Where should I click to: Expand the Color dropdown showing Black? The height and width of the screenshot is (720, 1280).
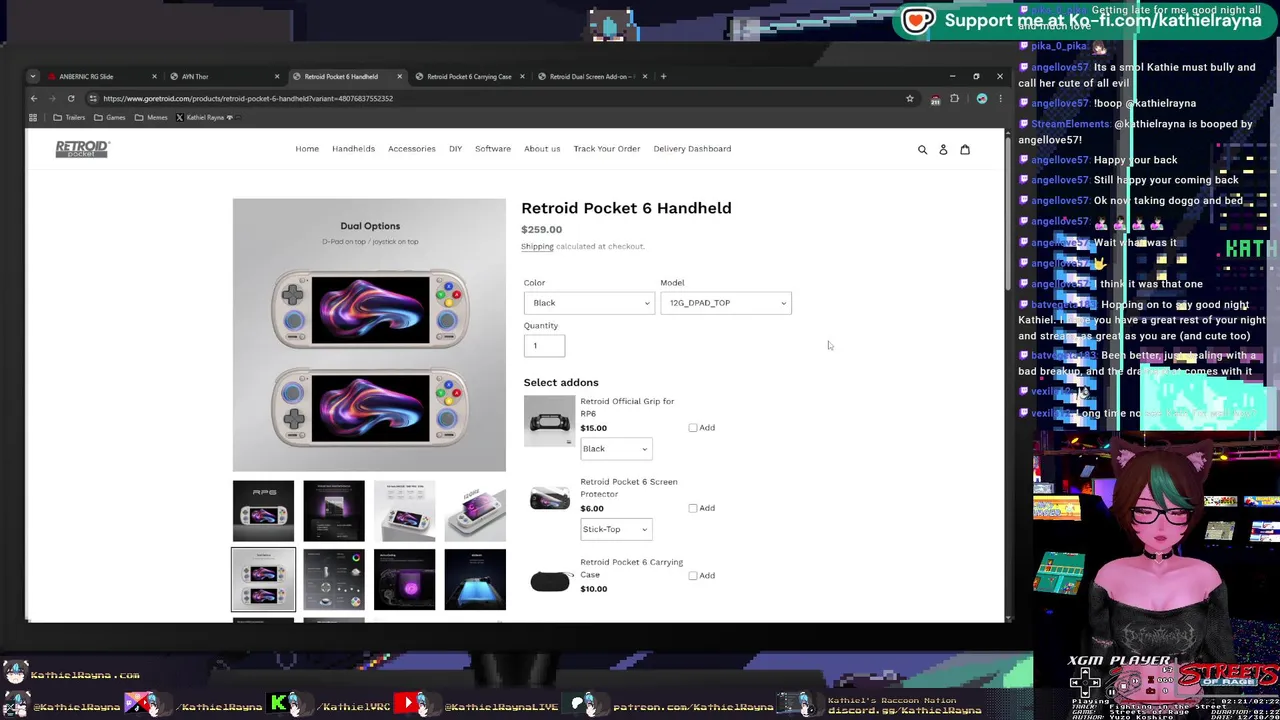click(589, 303)
